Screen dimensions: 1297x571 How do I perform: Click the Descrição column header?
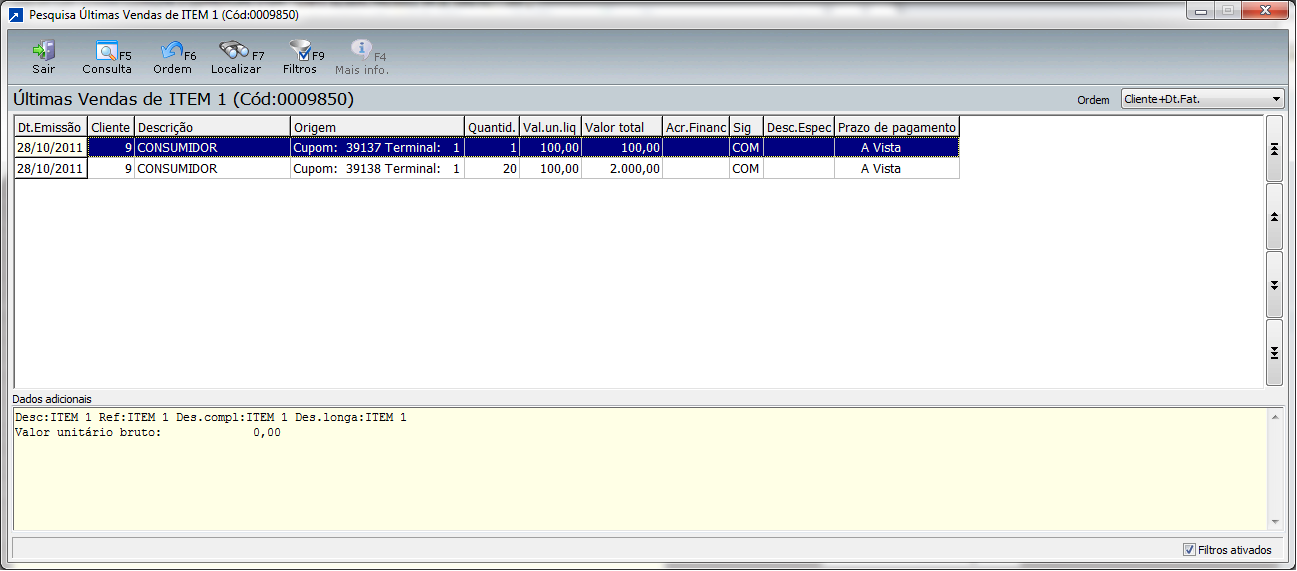click(212, 127)
